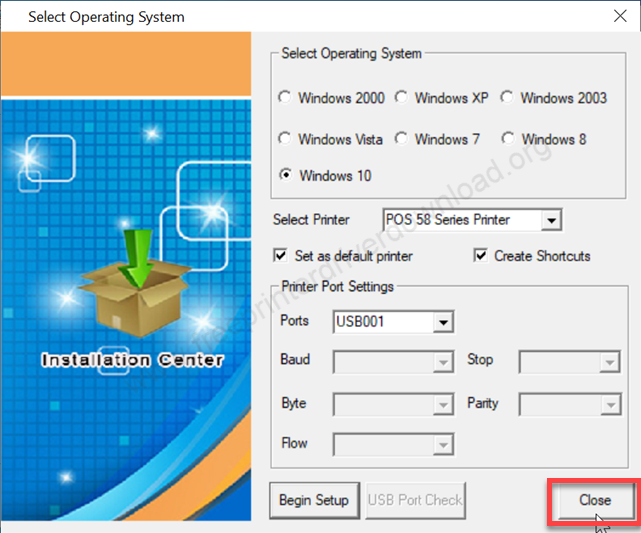Screen dimensions: 641x533
Task: Open the Baud dropdown
Action: click(x=443, y=362)
